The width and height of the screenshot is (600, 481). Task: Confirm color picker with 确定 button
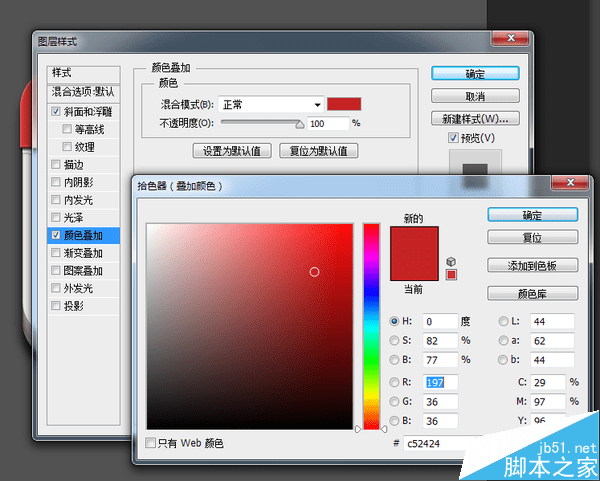532,215
